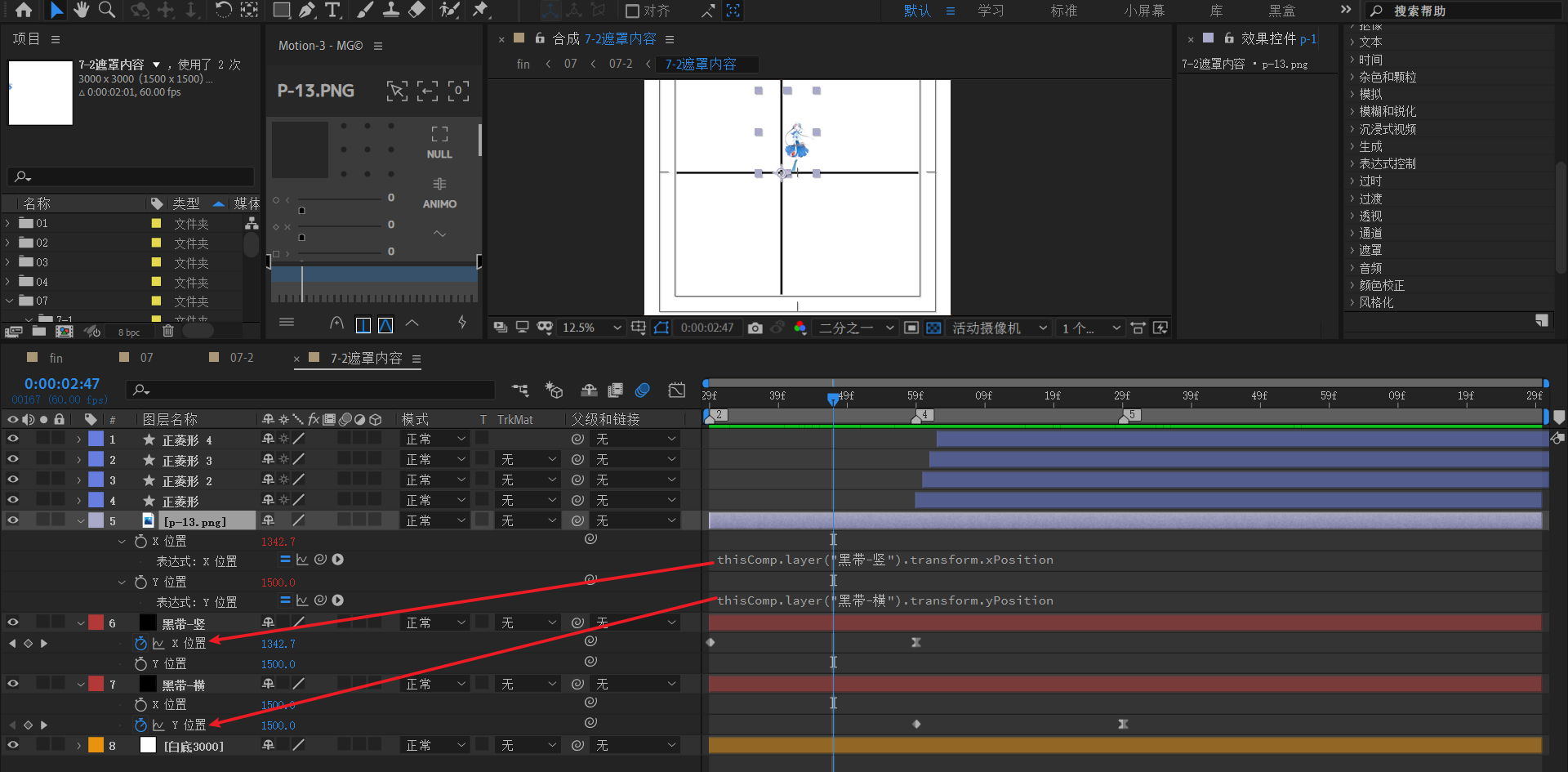Click orange label color of layer 白底3000
Screen dimensions: 1568x772
click(x=96, y=745)
